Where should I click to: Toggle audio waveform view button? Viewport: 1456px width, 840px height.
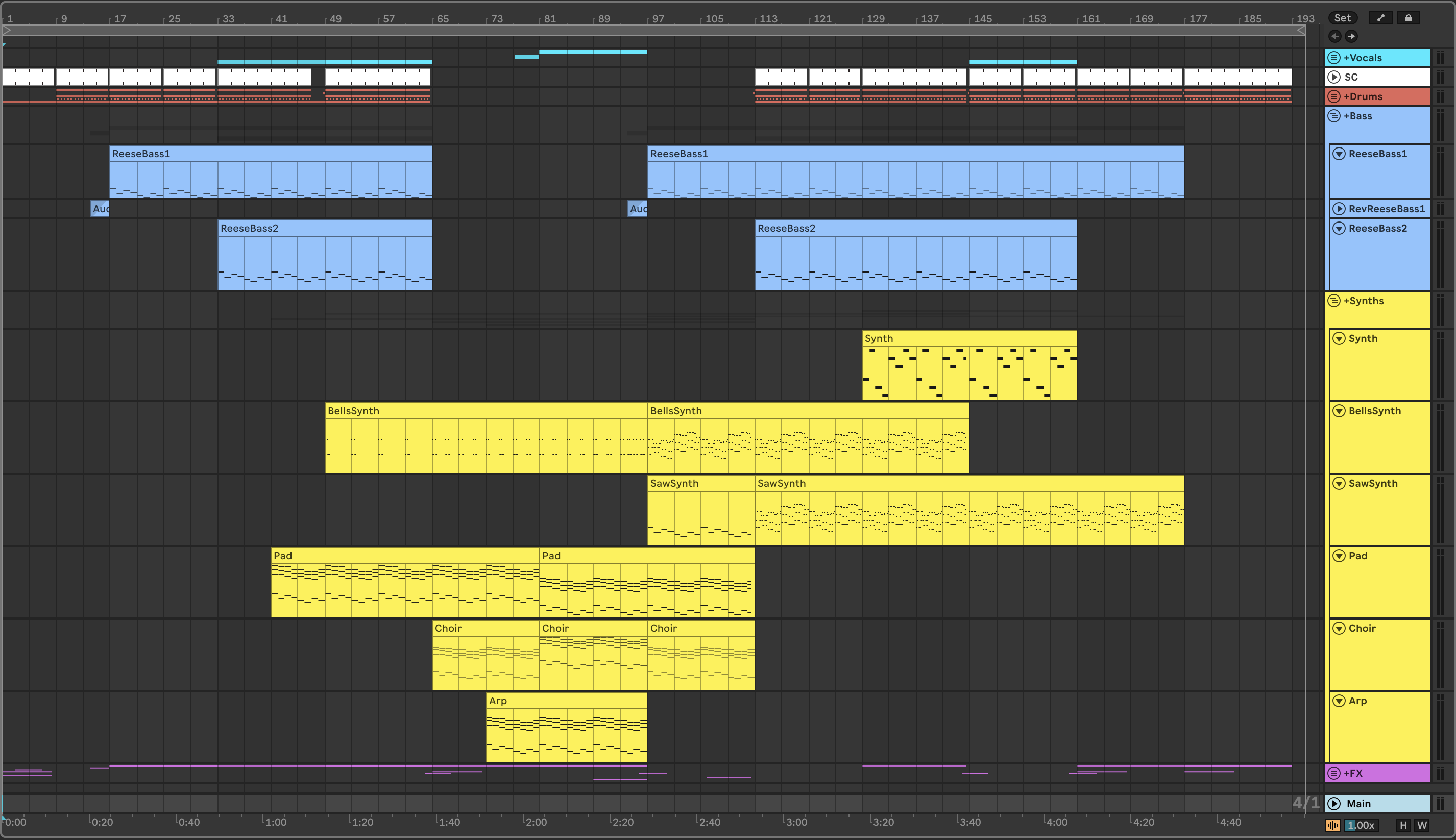click(1333, 825)
